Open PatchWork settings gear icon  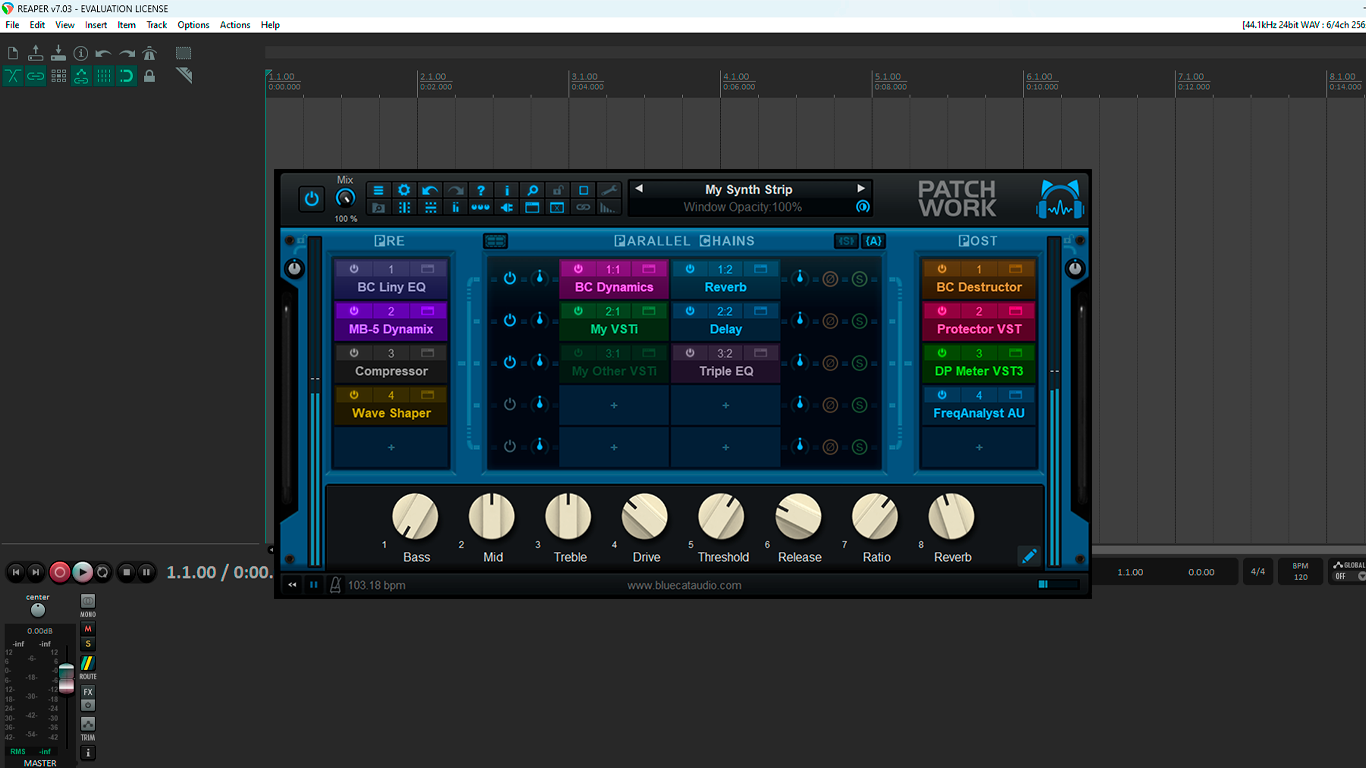tap(404, 190)
